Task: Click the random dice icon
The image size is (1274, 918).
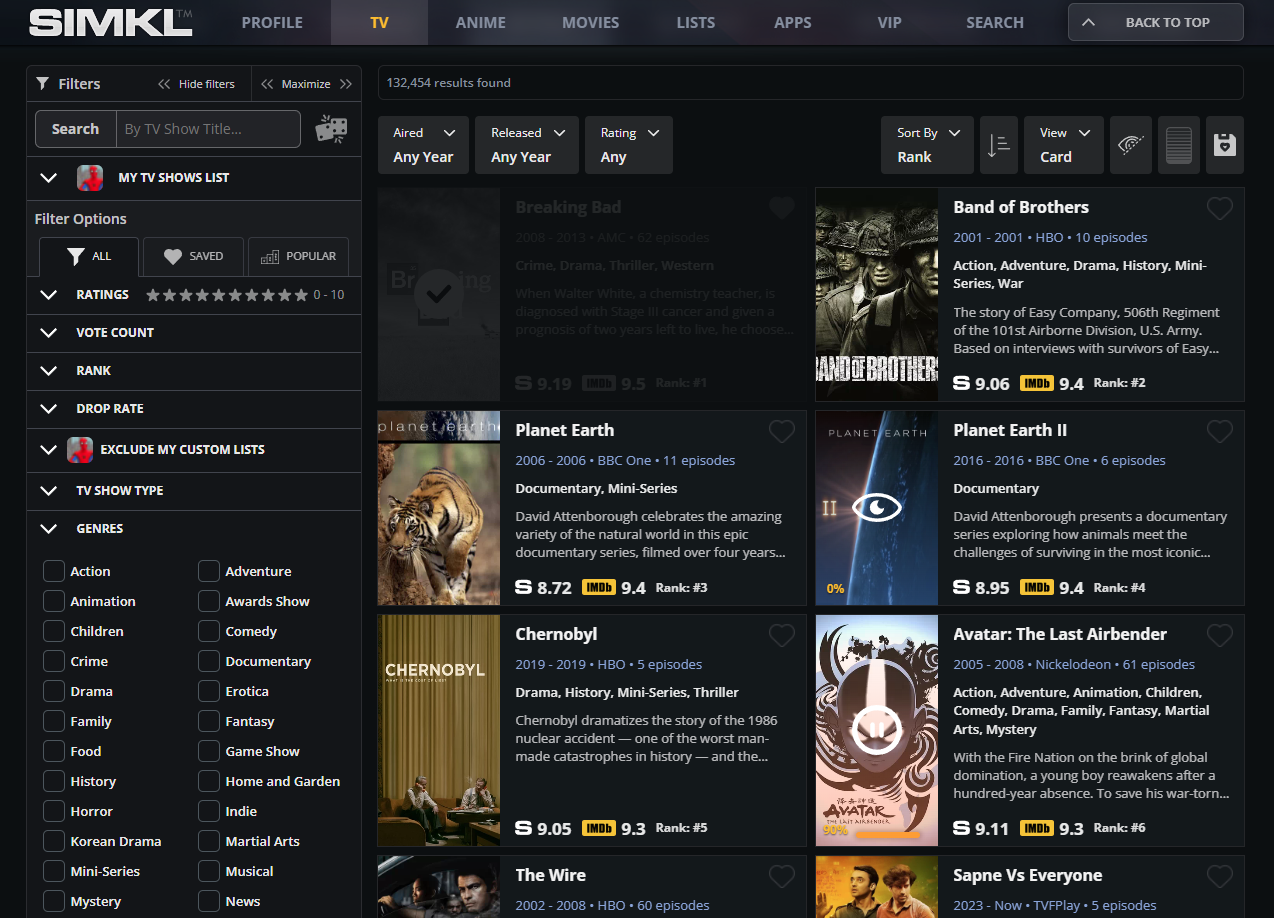Action: (x=331, y=129)
